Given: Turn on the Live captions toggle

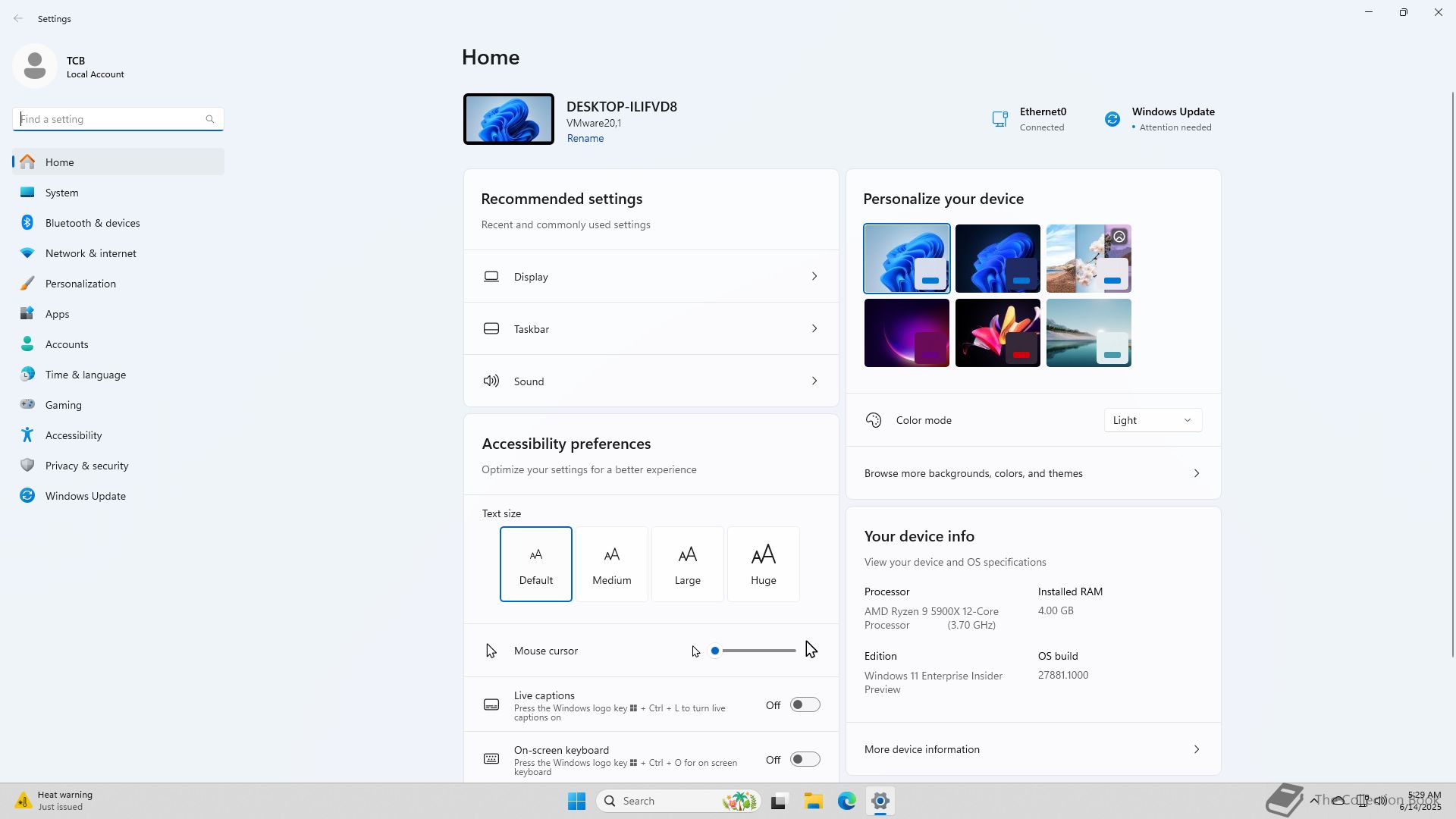Looking at the screenshot, I should (805, 705).
